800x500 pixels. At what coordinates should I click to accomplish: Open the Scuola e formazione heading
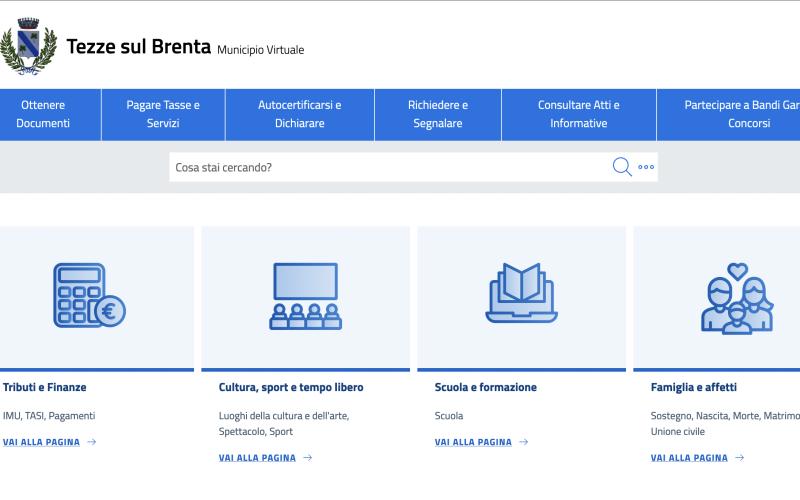[486, 387]
